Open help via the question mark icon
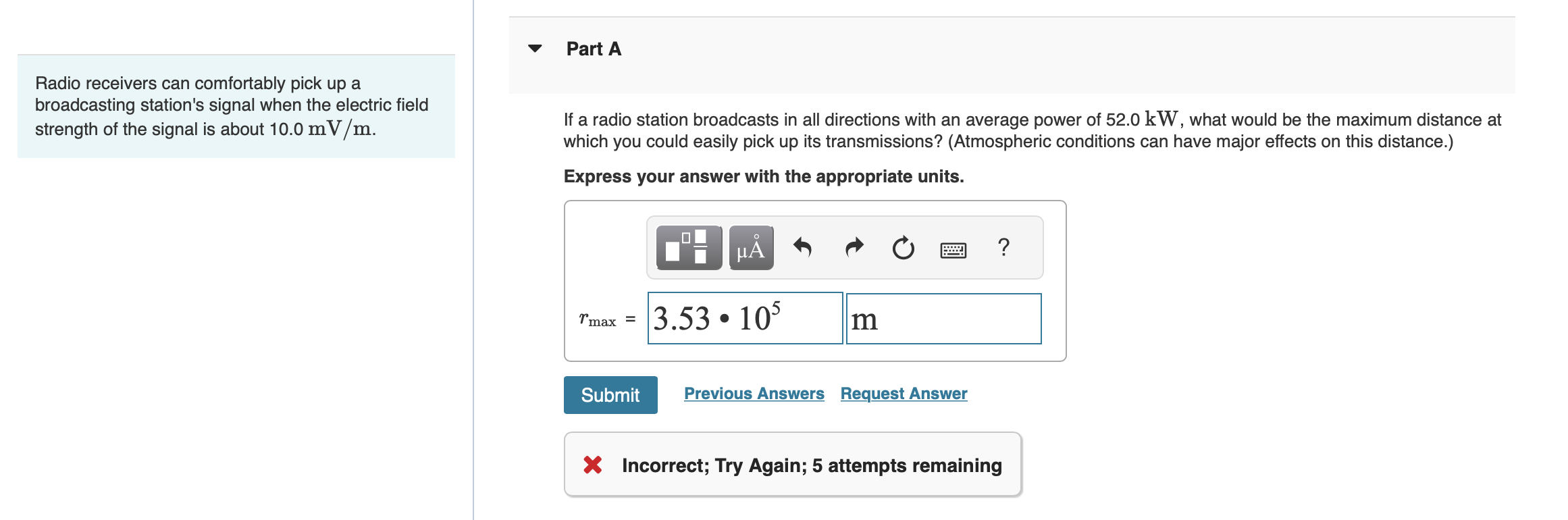The width and height of the screenshot is (1568, 520). (x=1003, y=248)
